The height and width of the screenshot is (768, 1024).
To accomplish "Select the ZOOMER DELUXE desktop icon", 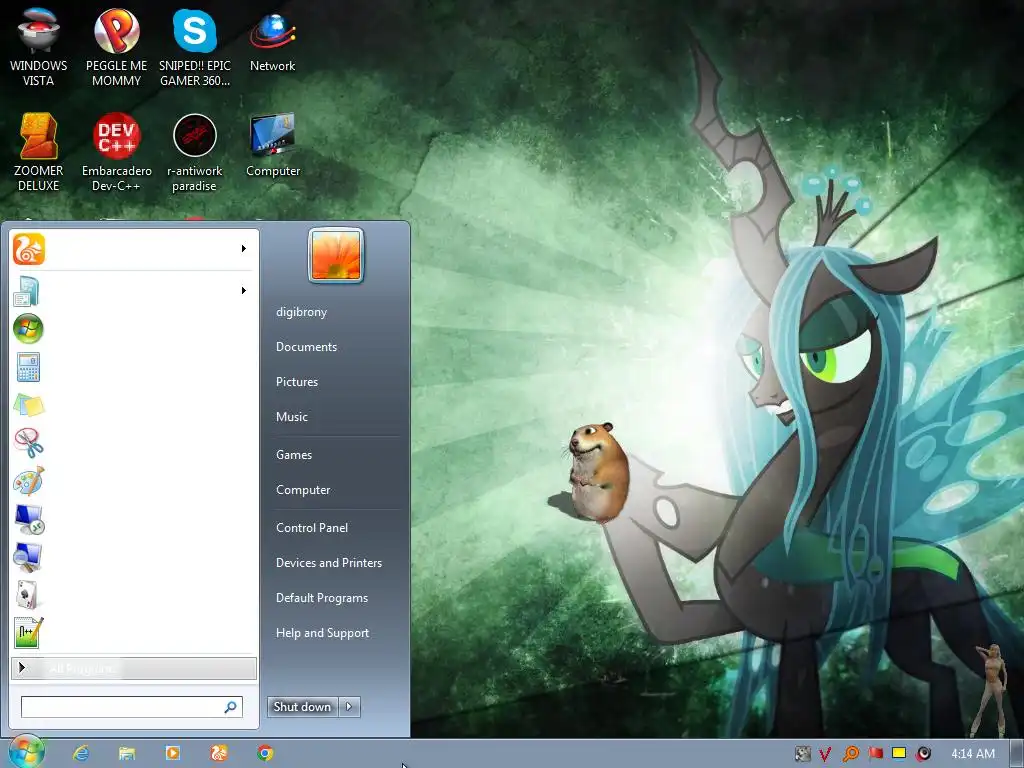I will click(x=39, y=152).
